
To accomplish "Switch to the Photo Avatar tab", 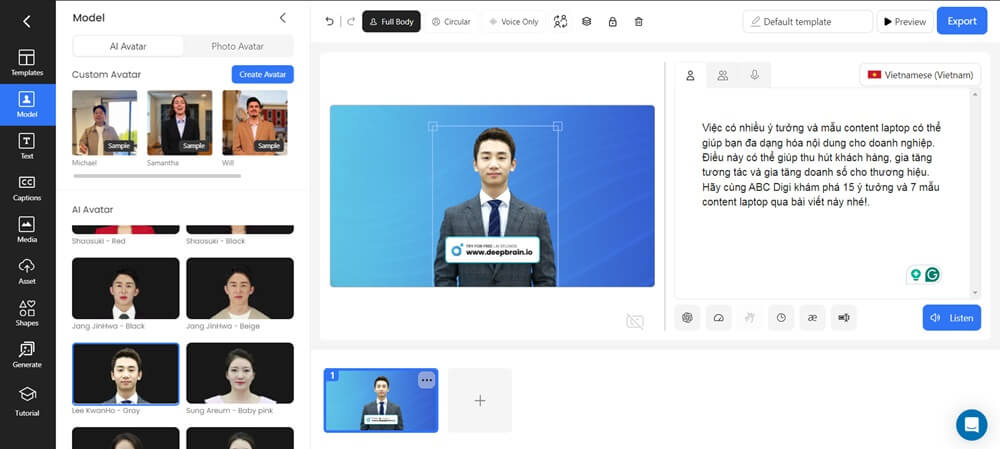I will pyautogui.click(x=237, y=46).
